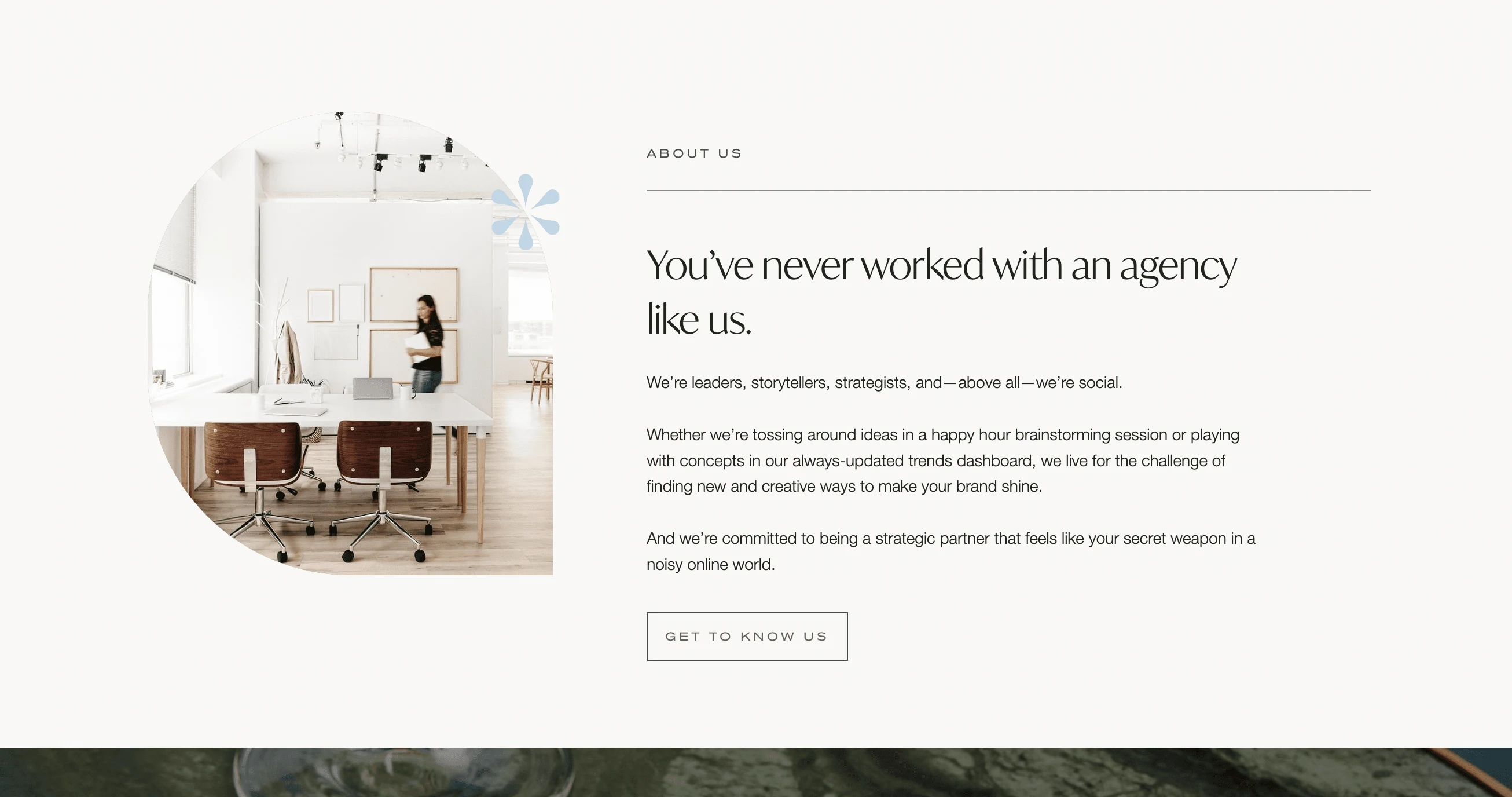Click the green marble banner image
The width and height of the screenshot is (1512, 797).
(x=756, y=772)
